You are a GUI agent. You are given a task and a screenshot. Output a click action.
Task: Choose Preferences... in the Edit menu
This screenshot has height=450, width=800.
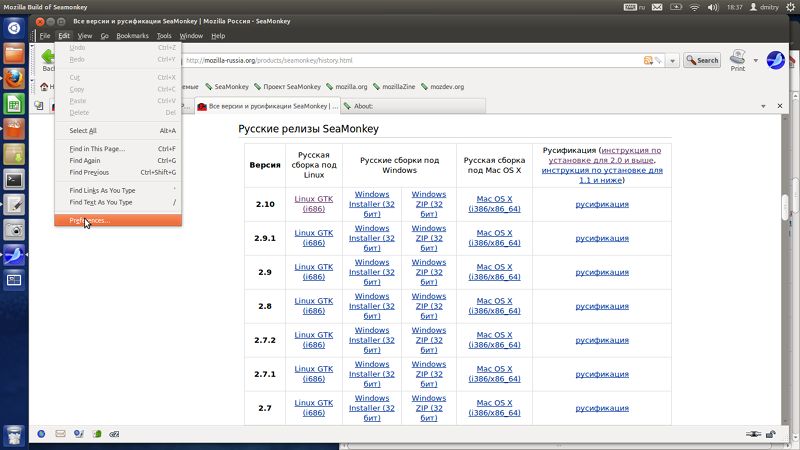(x=118, y=220)
